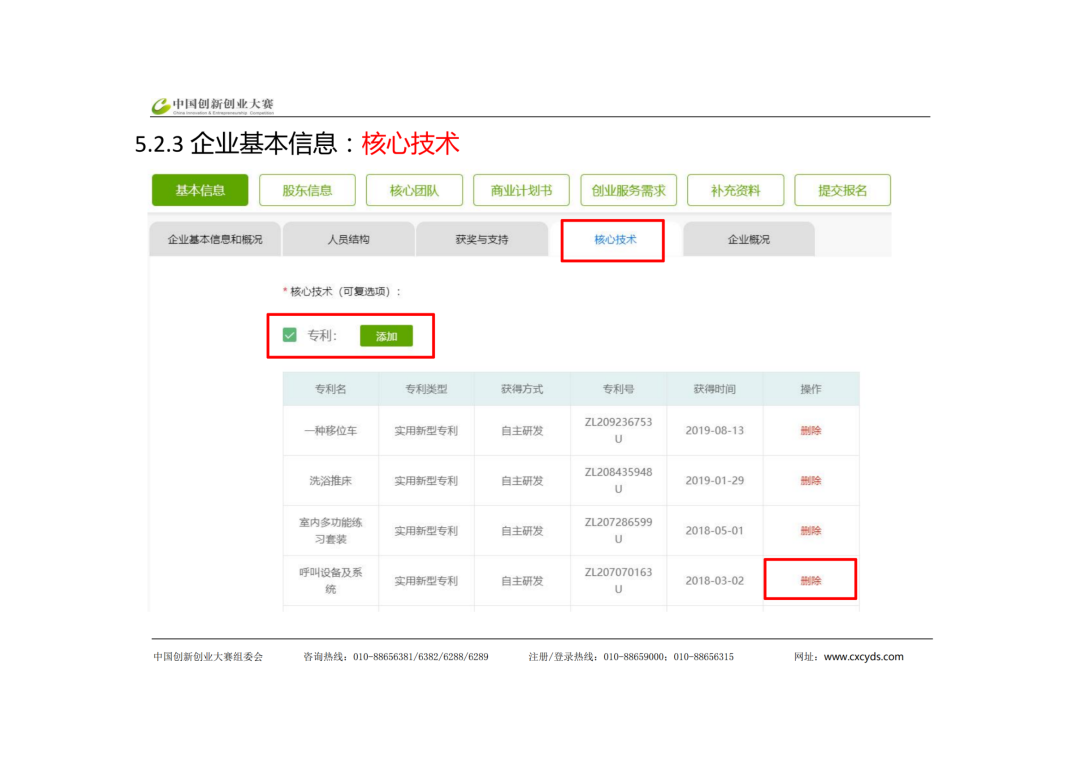Click the China Innovation competition logo
The image size is (1080, 764).
click(x=211, y=105)
